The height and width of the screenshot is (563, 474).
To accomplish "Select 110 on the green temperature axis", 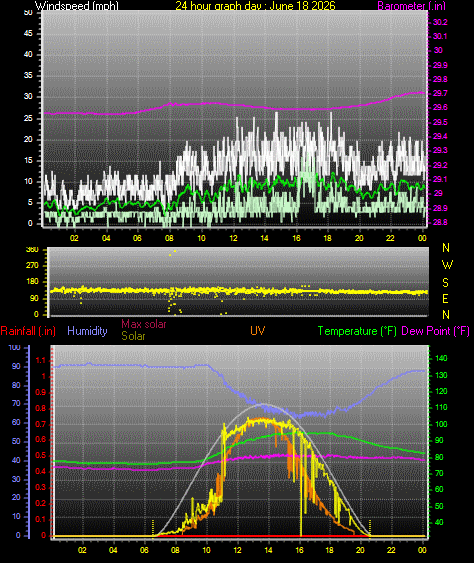I will [441, 408].
